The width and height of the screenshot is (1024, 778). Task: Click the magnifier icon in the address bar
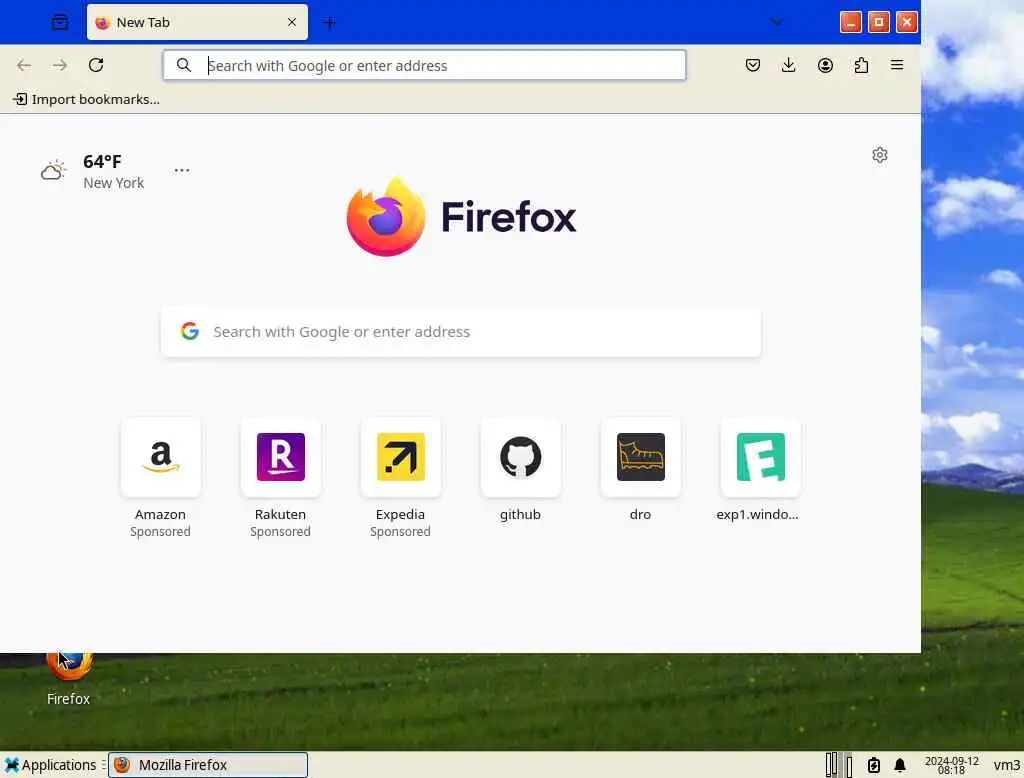184,65
